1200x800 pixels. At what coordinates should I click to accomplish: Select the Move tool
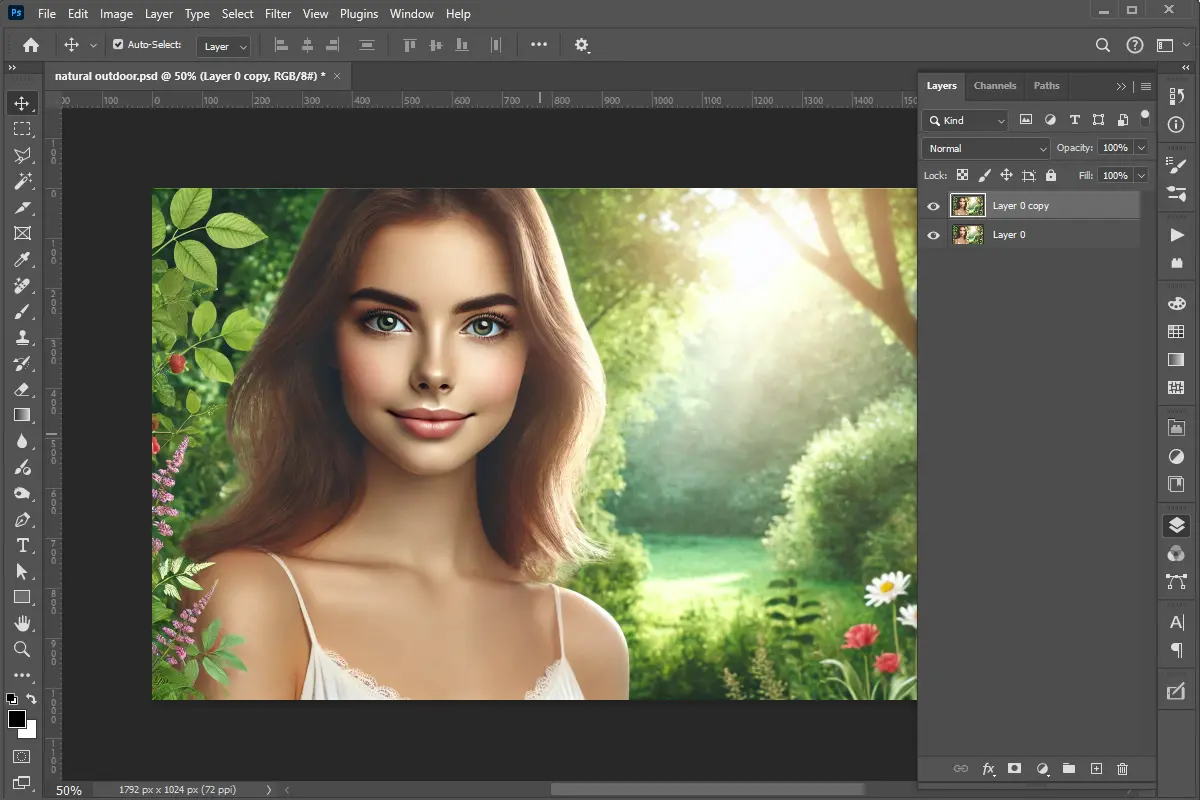(x=22, y=101)
